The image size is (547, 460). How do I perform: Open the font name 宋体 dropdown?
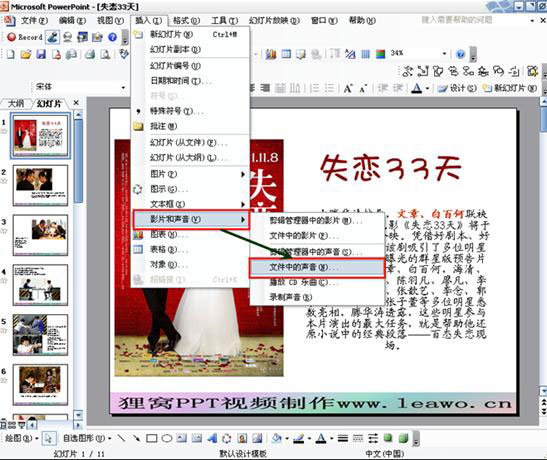(123, 87)
